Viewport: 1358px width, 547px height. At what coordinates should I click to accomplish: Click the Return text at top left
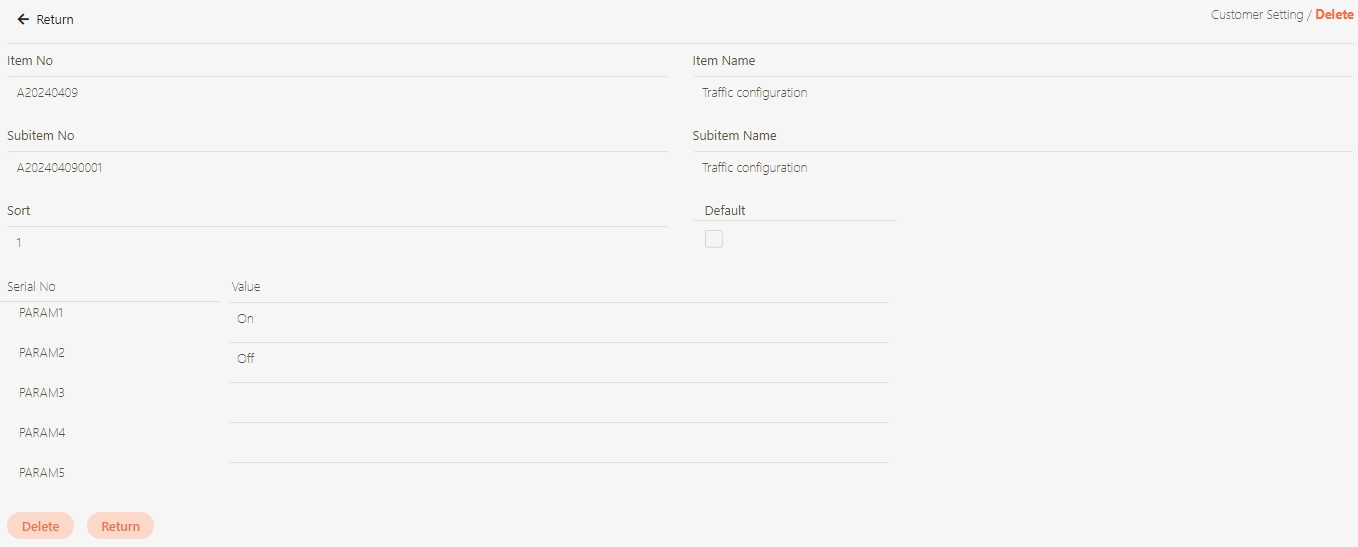click(55, 20)
